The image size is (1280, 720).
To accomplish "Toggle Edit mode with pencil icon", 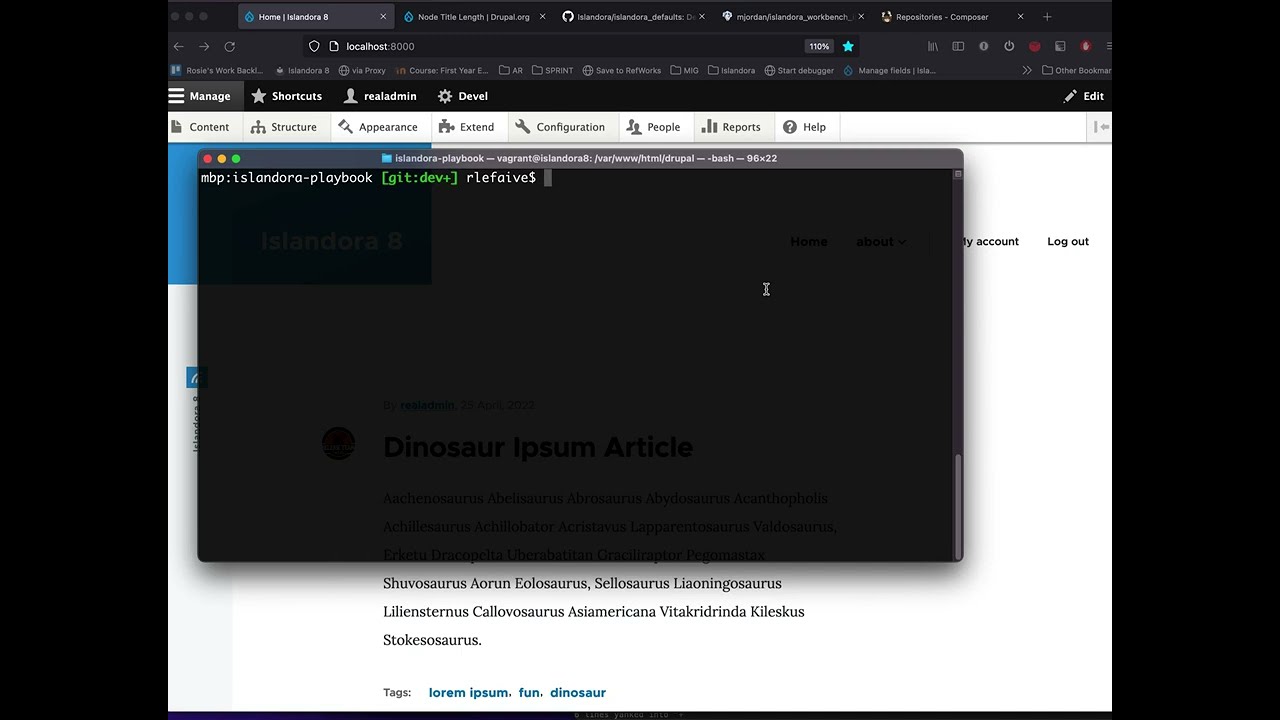I will click(1083, 96).
